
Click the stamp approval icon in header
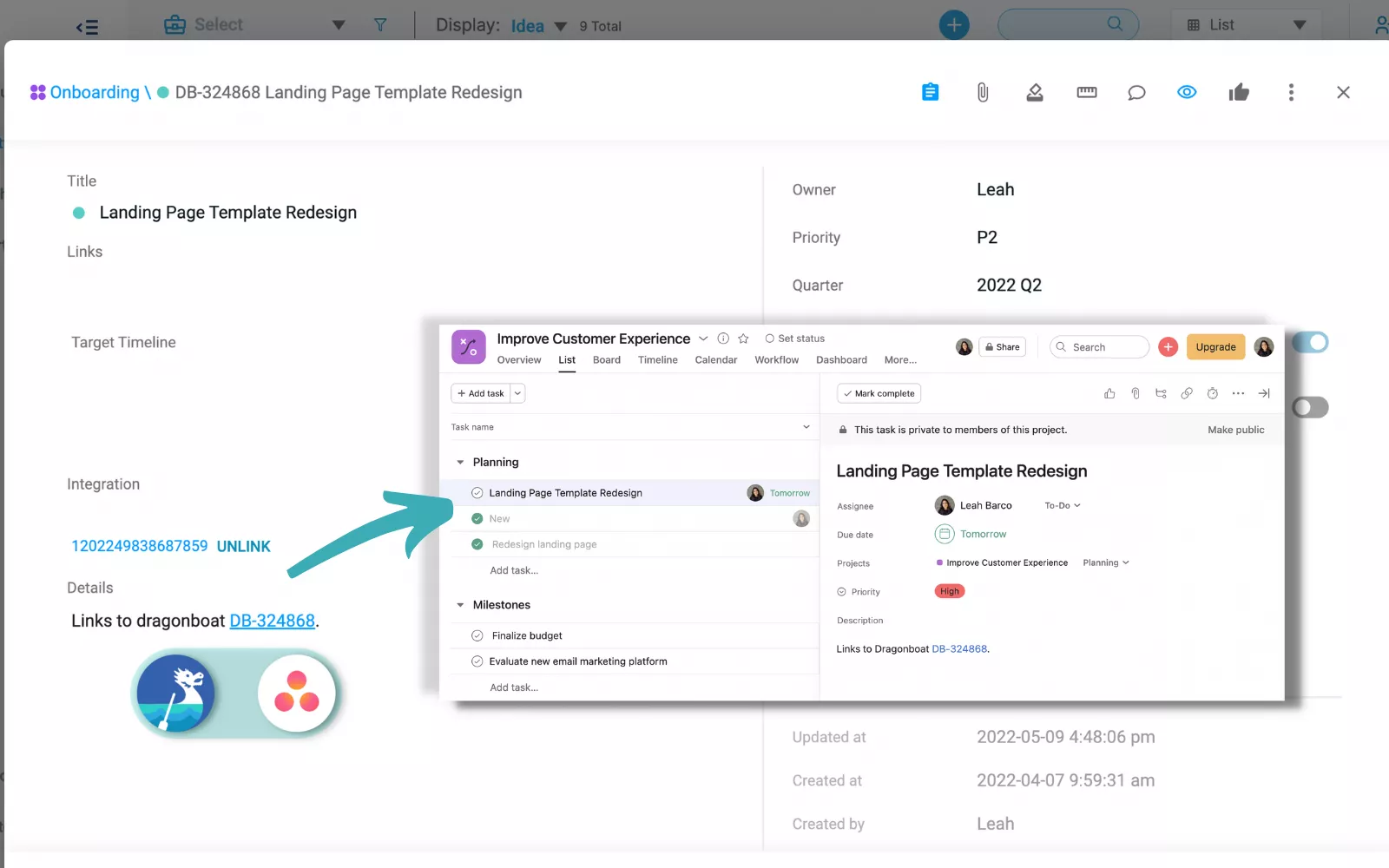coord(1034,92)
